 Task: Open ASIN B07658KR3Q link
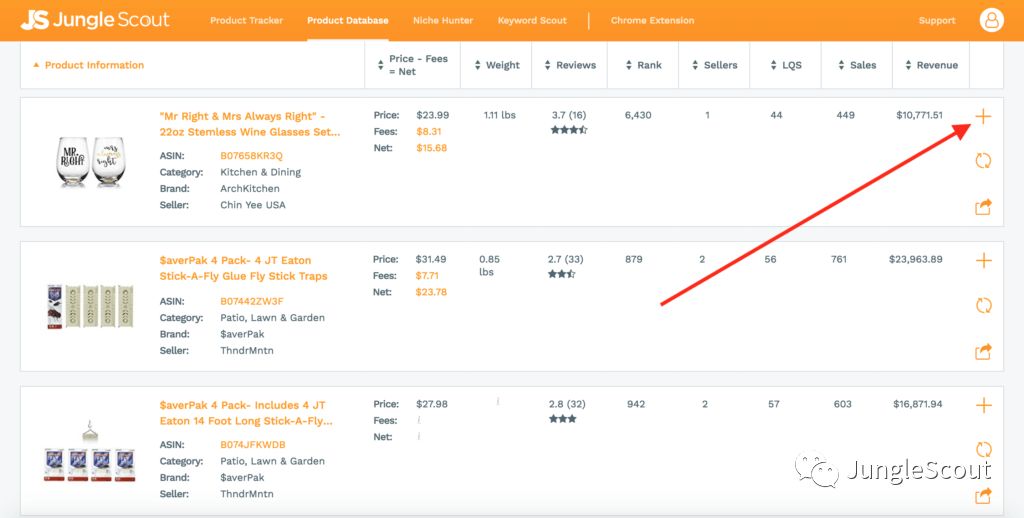pyautogui.click(x=251, y=156)
